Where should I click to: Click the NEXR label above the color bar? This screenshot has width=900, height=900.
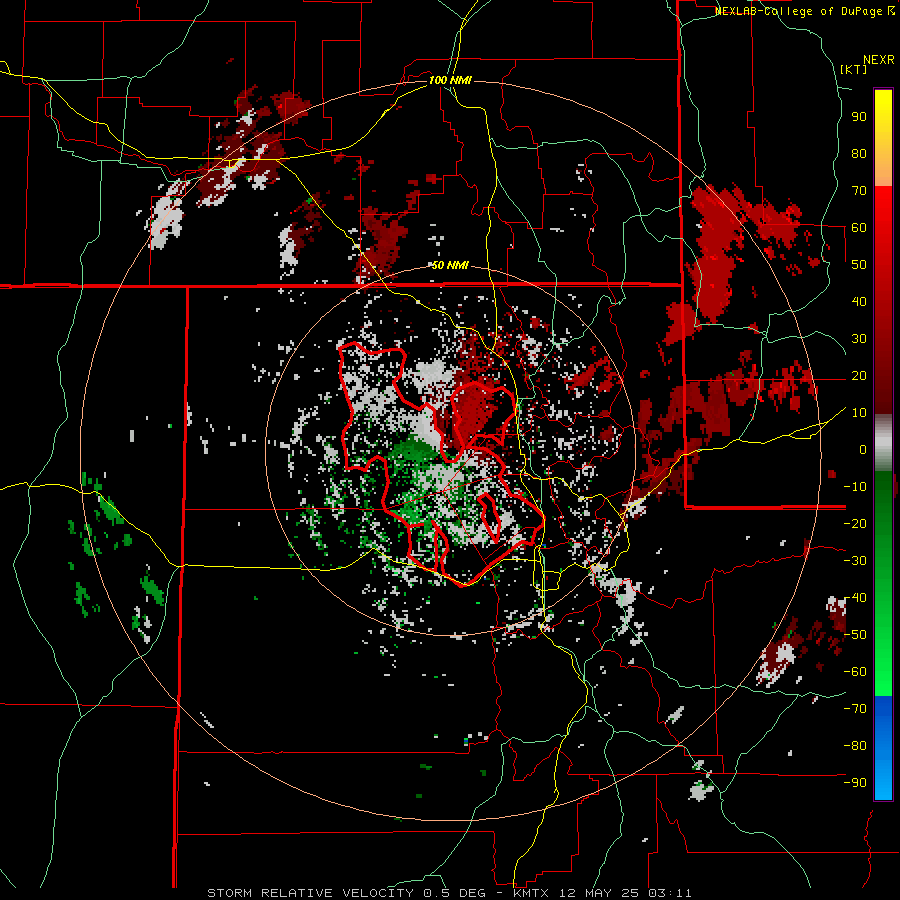[879, 60]
